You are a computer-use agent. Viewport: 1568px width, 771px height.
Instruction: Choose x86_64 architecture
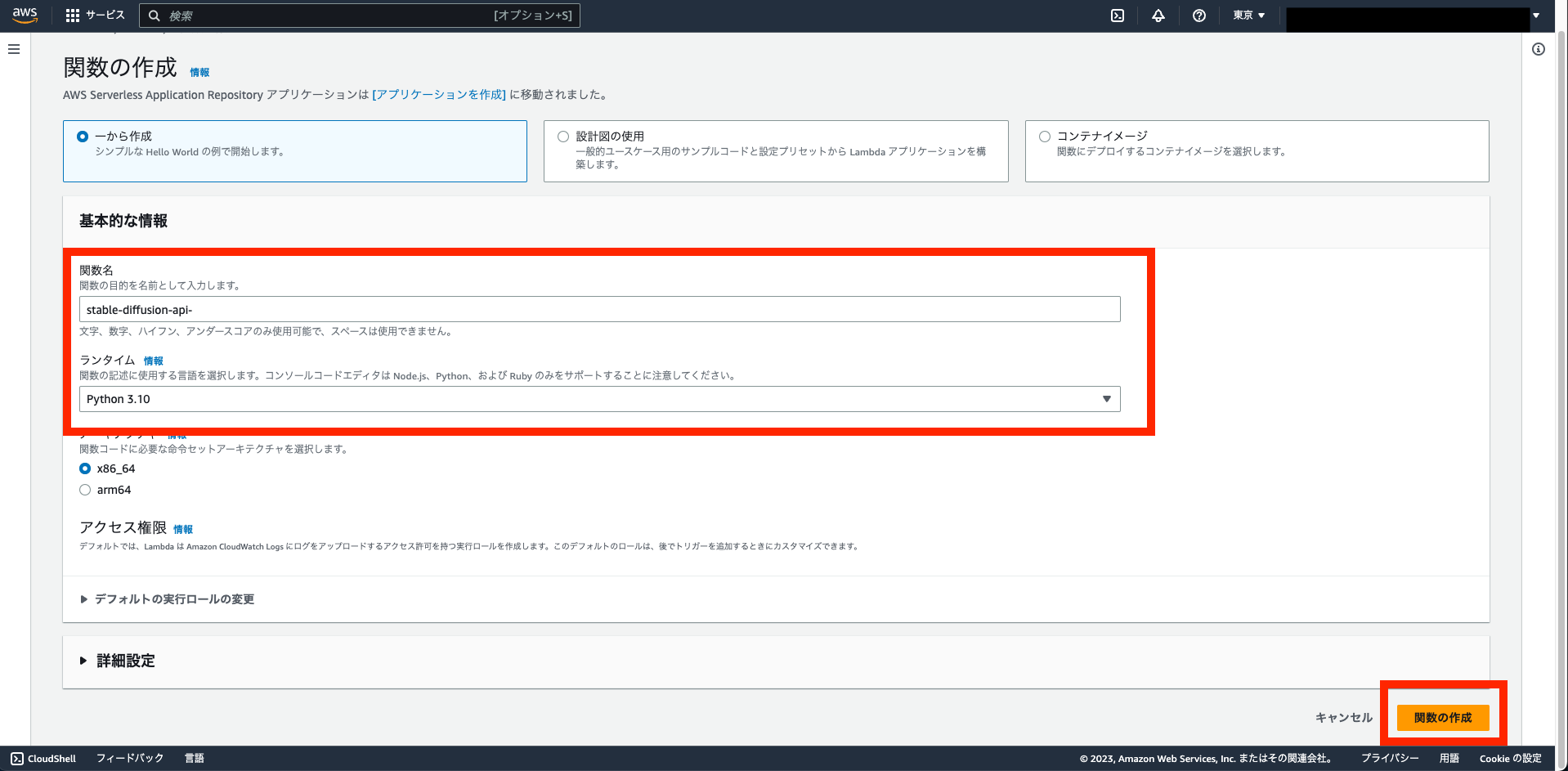tap(85, 468)
